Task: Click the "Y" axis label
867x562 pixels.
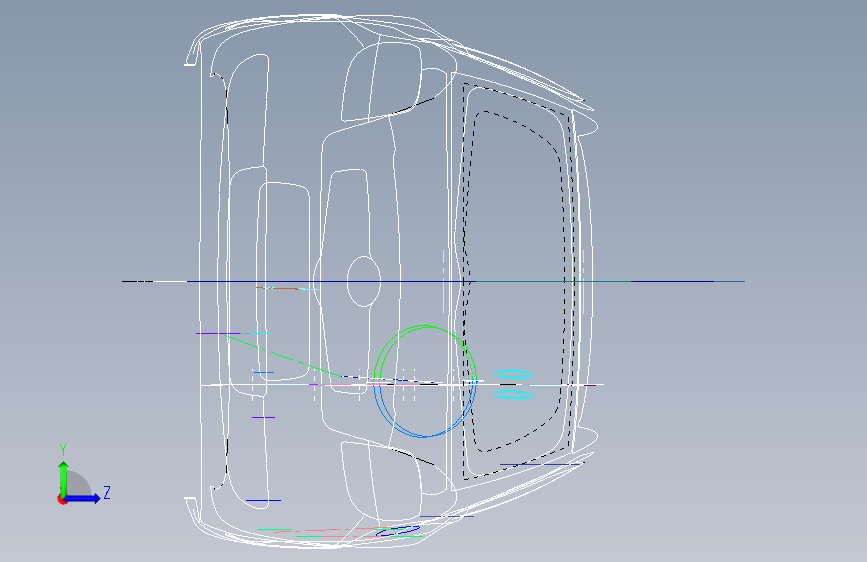Action: click(x=63, y=450)
